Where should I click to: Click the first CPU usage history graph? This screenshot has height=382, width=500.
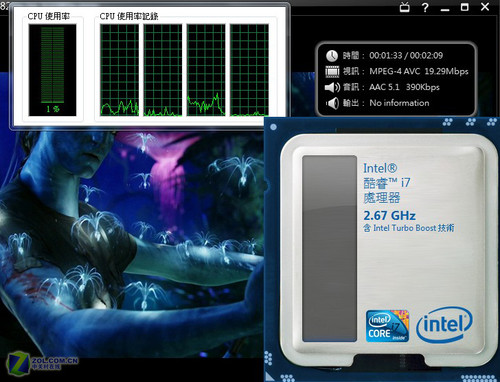point(119,70)
